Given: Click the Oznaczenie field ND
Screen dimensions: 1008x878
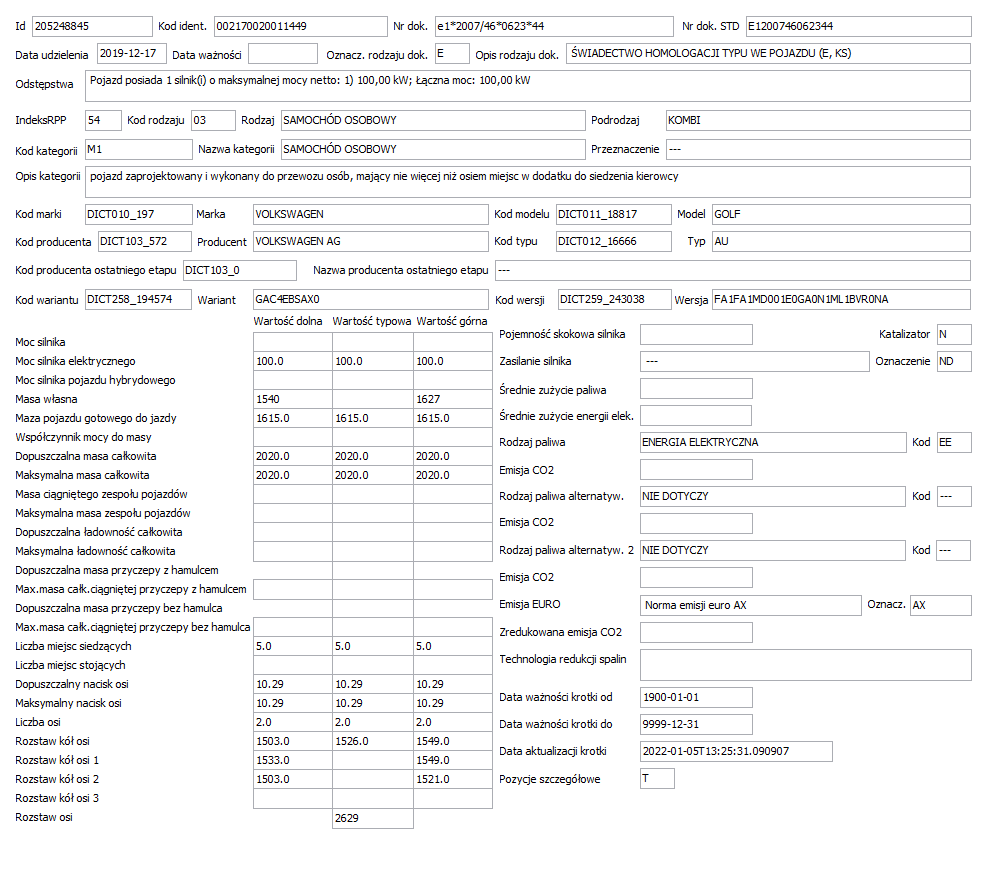Looking at the screenshot, I should click(x=954, y=361).
